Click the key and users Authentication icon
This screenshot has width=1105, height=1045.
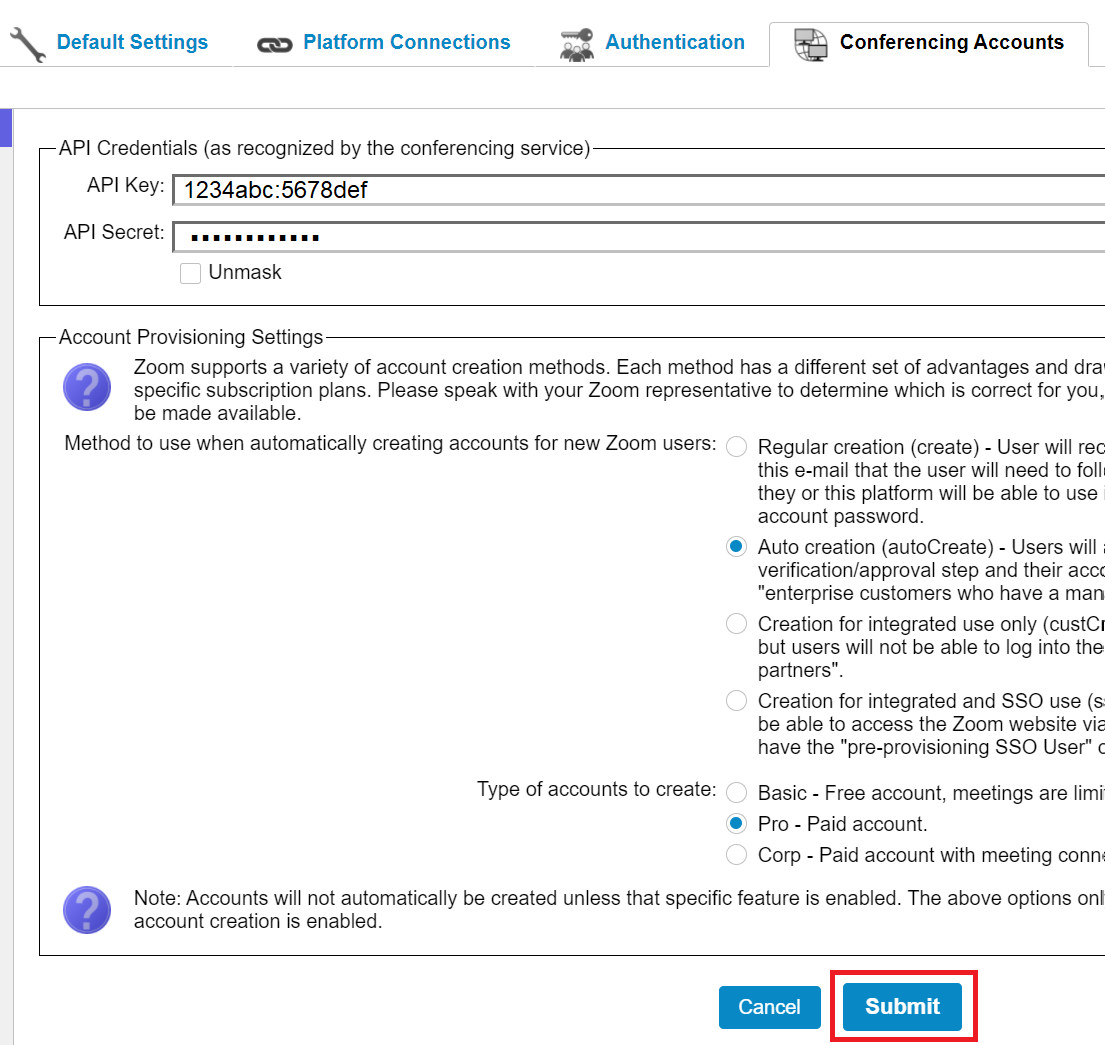pyautogui.click(x=576, y=44)
